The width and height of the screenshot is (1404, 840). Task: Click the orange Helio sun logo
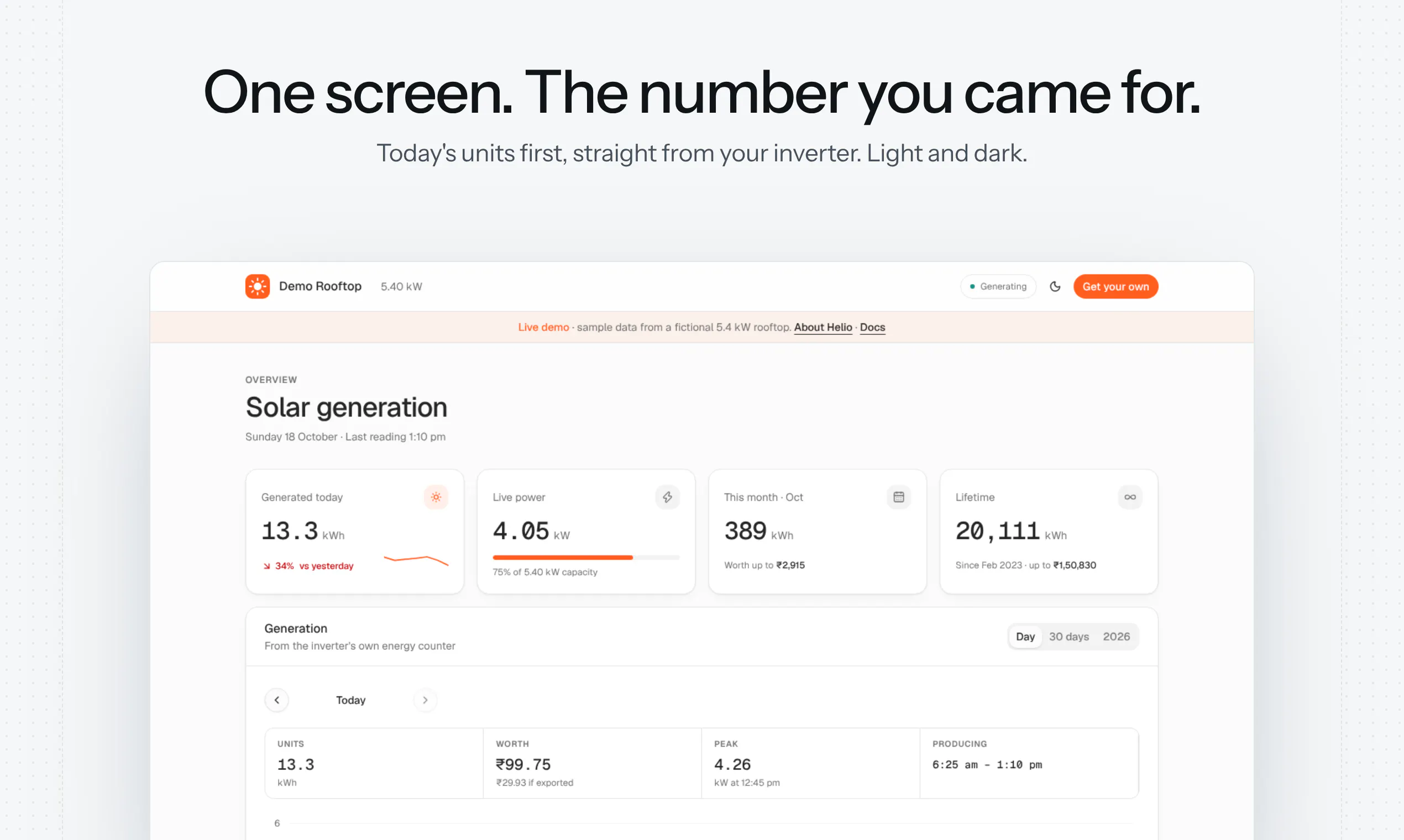tap(257, 286)
